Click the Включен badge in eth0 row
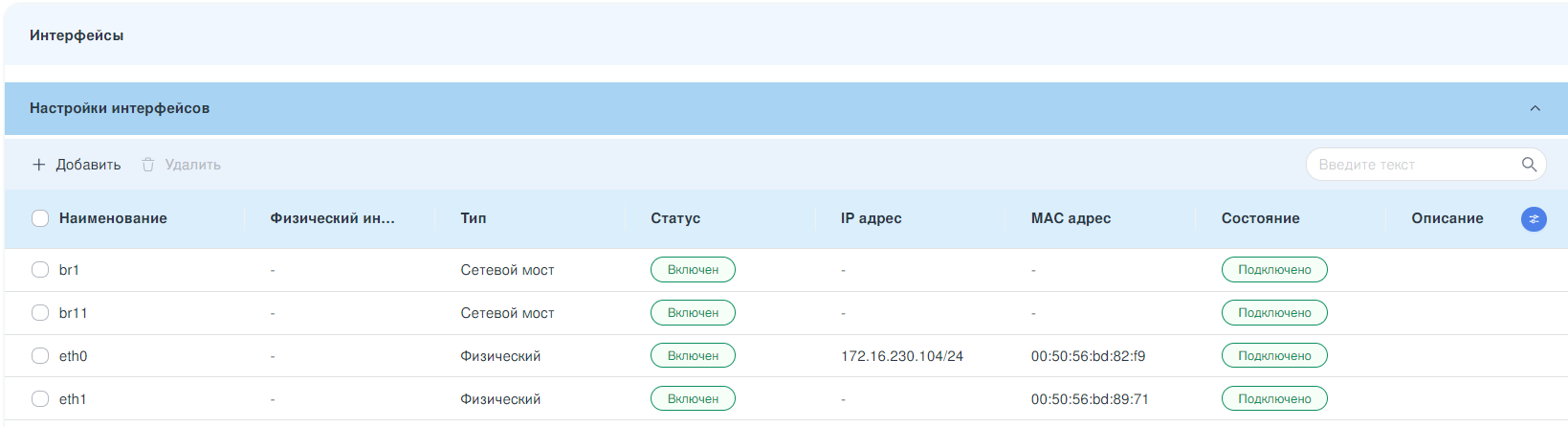The image size is (1568, 427). 693,356
